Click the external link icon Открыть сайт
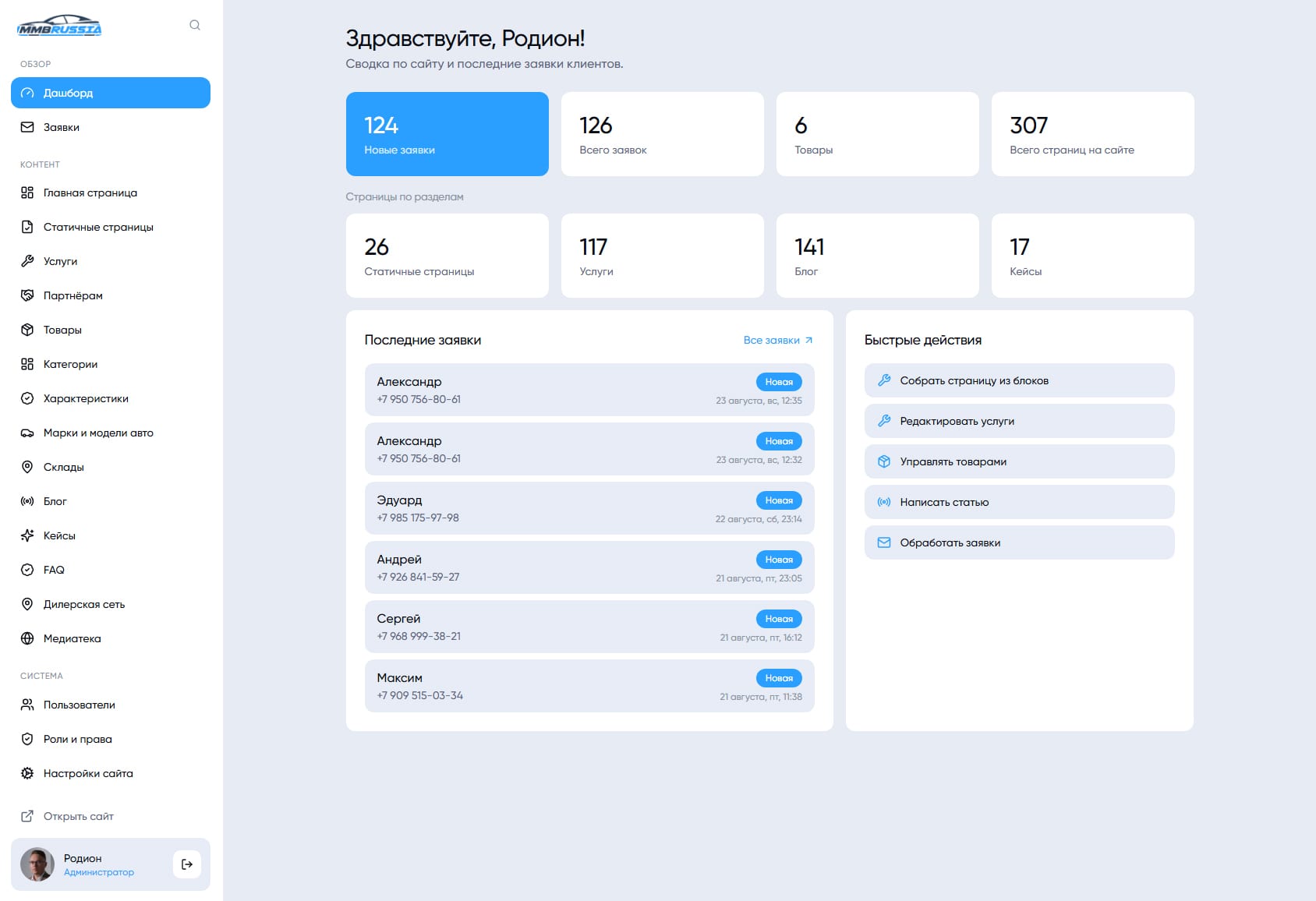The image size is (1316, 901). (x=27, y=816)
